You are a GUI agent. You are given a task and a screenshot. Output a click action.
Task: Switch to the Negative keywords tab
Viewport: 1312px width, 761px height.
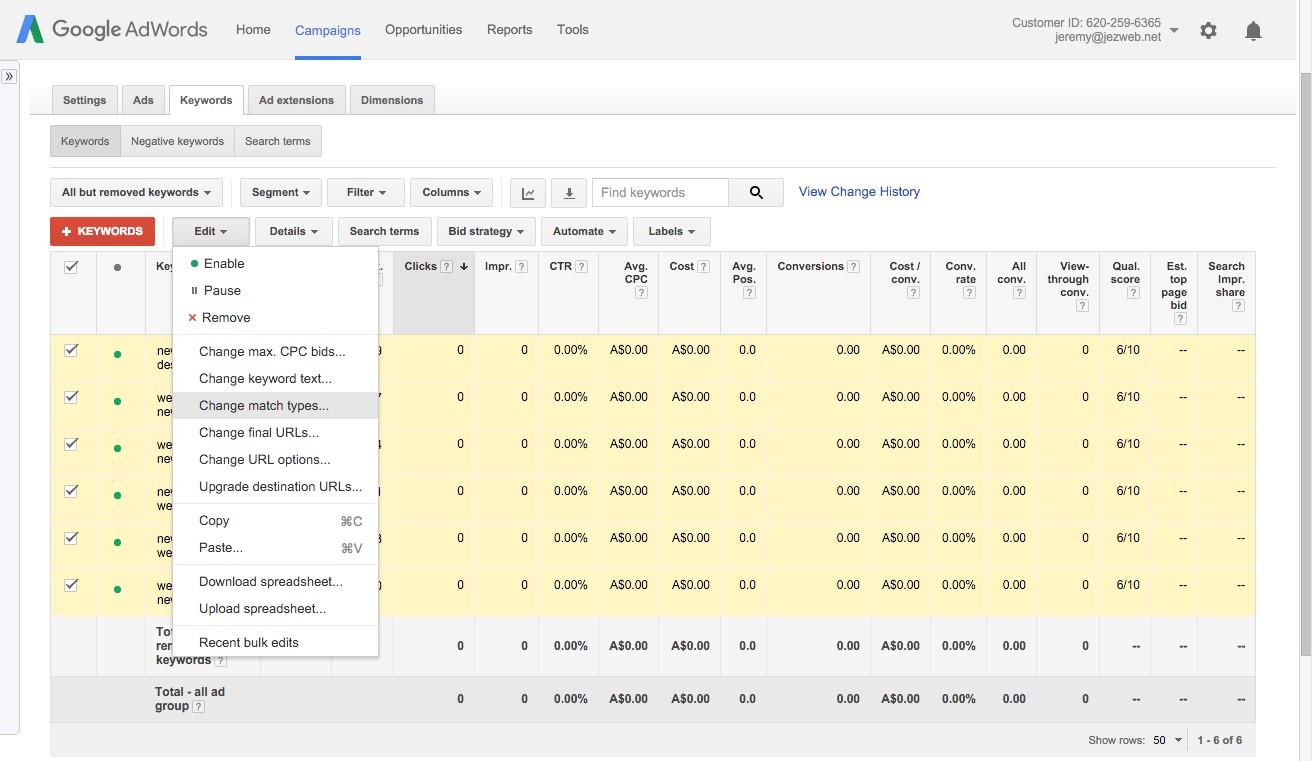(x=177, y=141)
